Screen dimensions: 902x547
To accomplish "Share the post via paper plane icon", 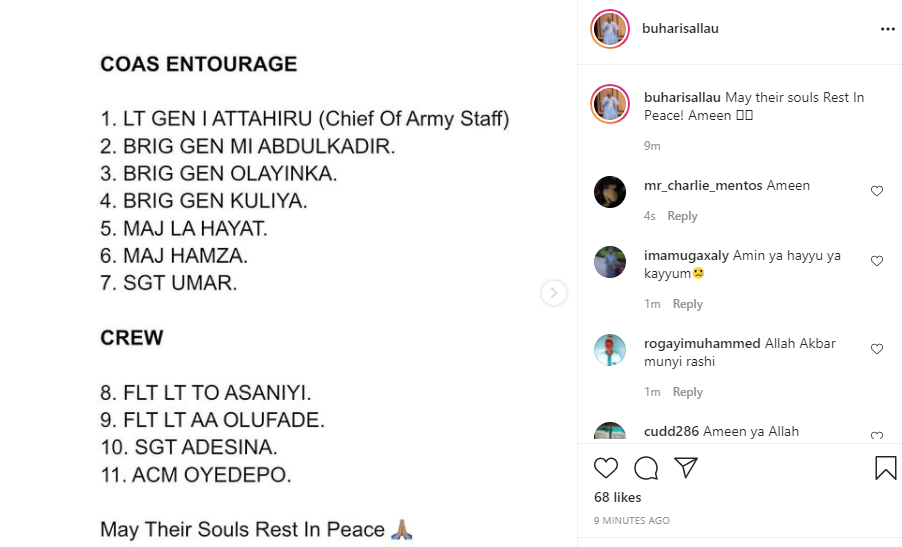I will coord(685,468).
